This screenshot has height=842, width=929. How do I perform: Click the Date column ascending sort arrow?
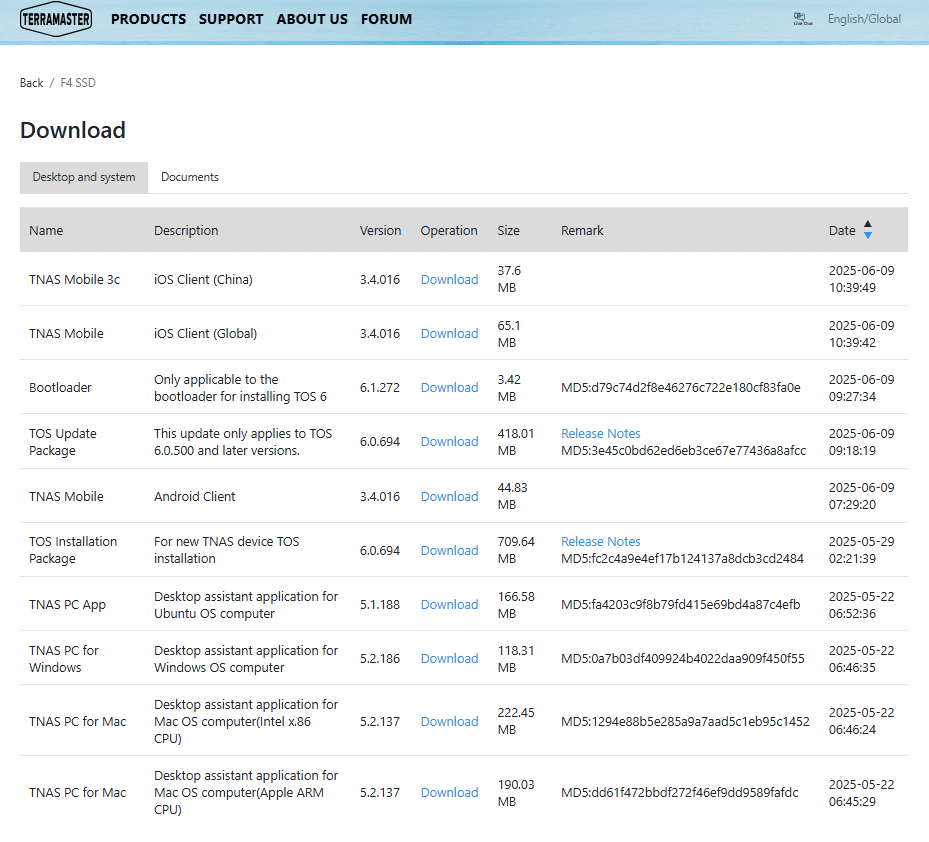[868, 224]
